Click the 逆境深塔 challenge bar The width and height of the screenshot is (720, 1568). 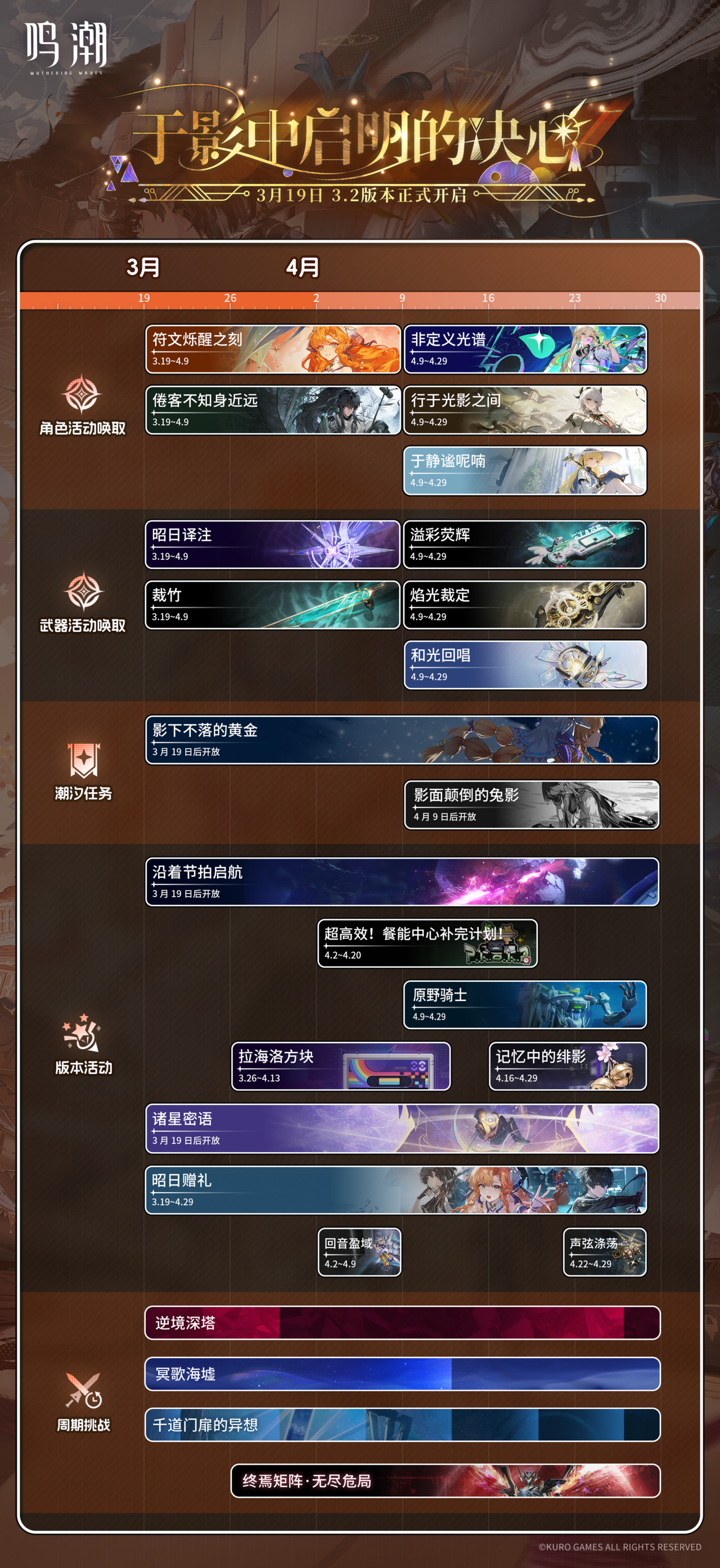[x=402, y=1323]
